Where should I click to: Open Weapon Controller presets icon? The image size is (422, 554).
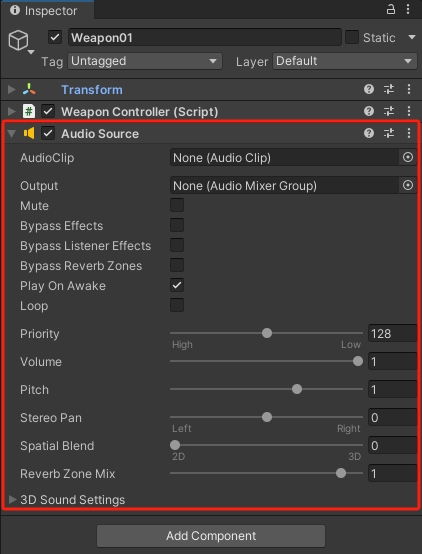[x=389, y=111]
